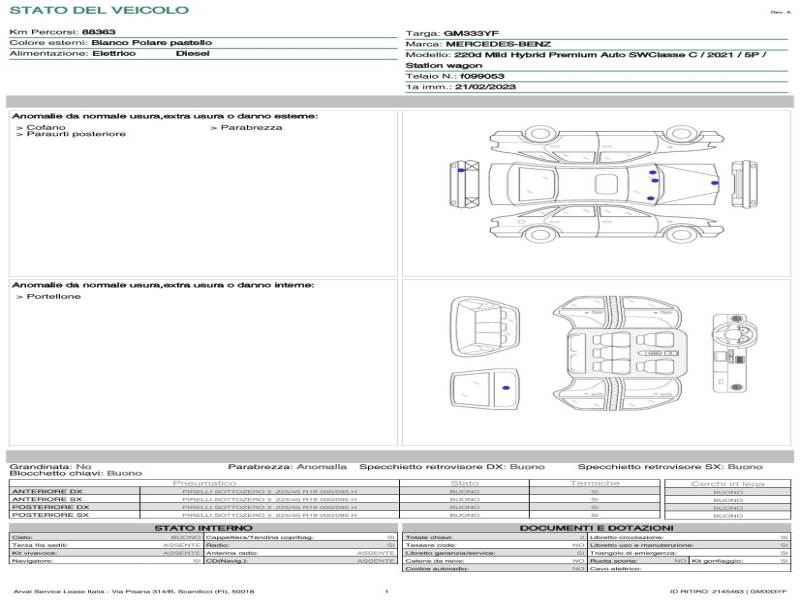Click the front bumper view diagram

pos(744,184)
